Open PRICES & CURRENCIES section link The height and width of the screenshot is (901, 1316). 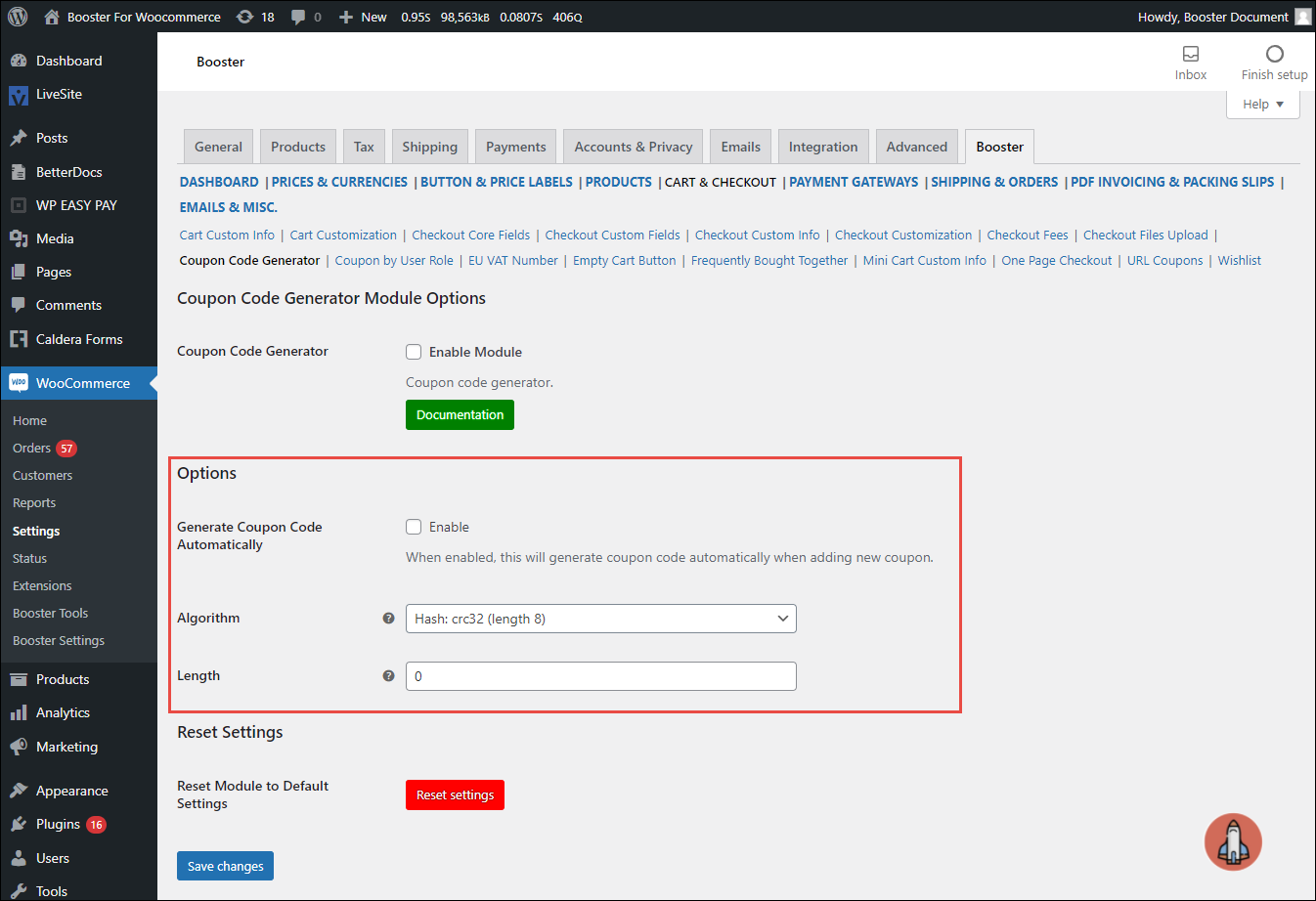click(339, 182)
